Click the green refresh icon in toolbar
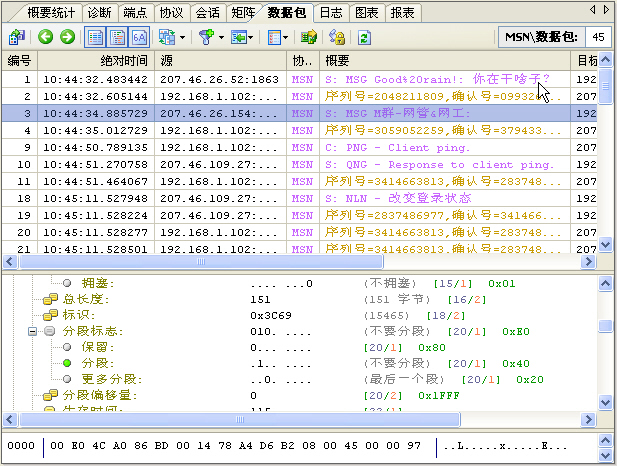 point(364,37)
